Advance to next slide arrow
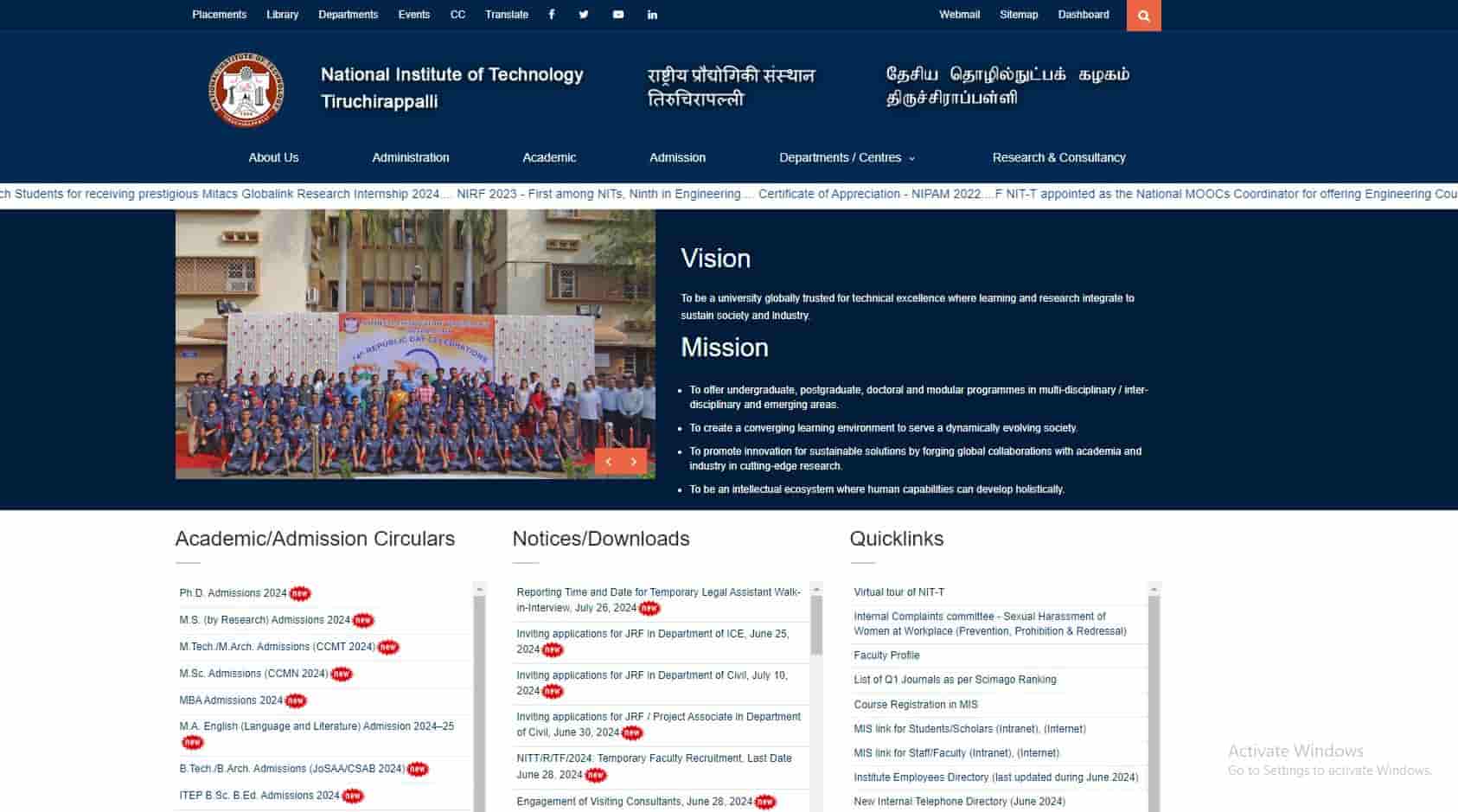The image size is (1458, 812). (x=634, y=462)
